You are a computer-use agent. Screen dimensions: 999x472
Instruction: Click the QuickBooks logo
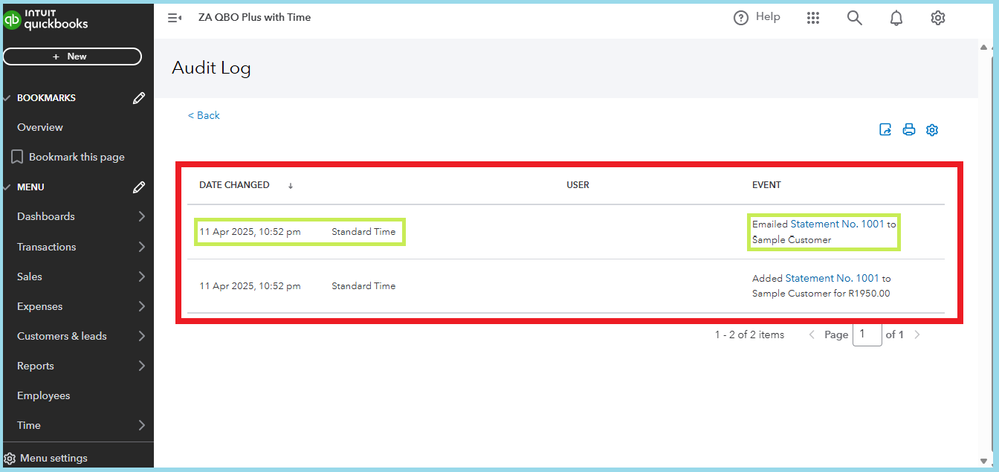[46, 19]
